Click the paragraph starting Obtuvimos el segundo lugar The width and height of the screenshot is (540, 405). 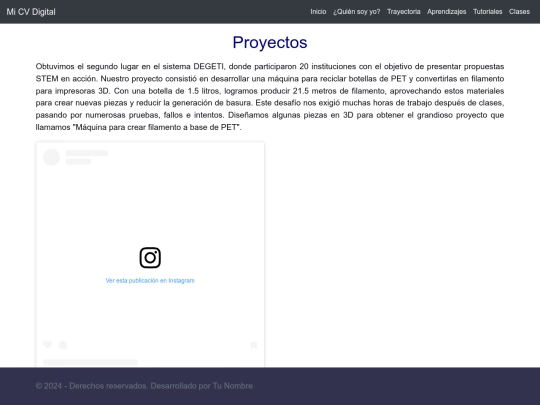click(x=270, y=97)
